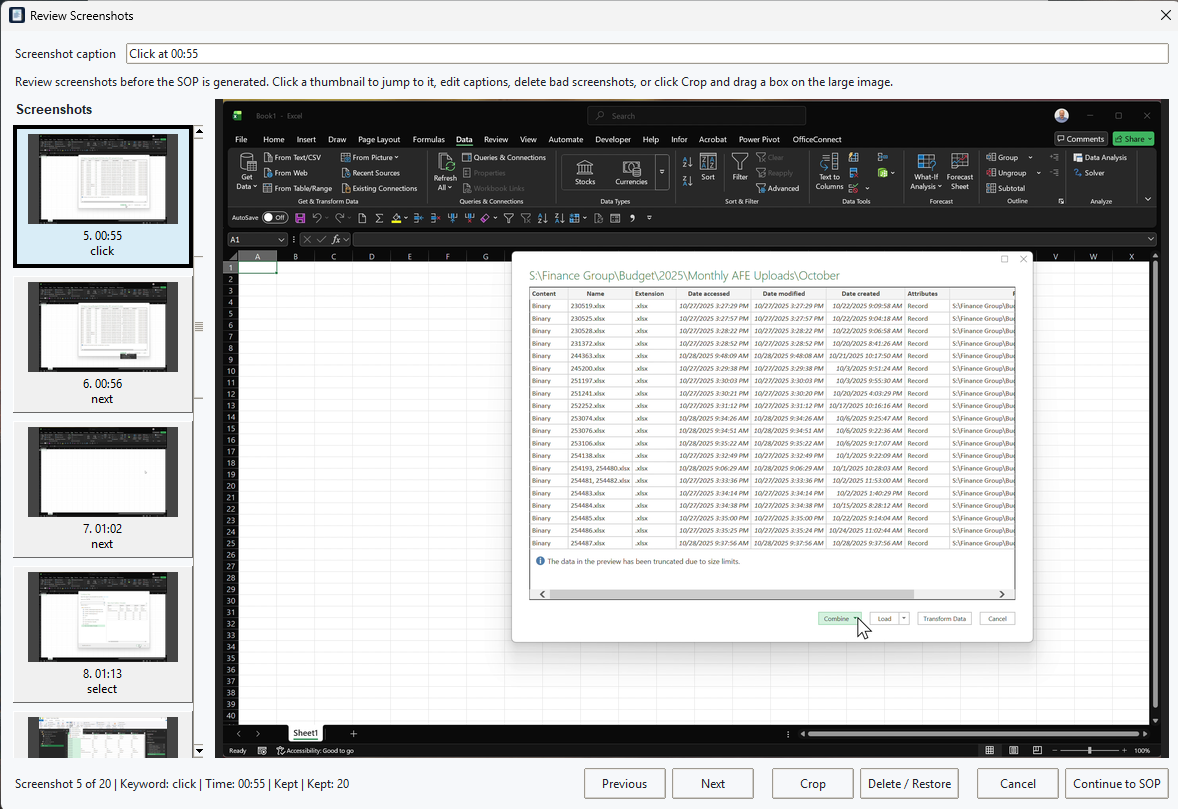Viewport: 1178px width, 809px height.
Task: Click the fx insert function icon
Action: (x=337, y=240)
